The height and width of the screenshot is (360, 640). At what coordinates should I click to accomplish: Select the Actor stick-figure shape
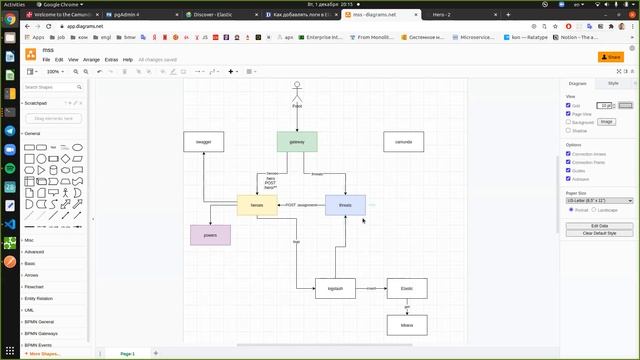pyautogui.click(x=65, y=193)
